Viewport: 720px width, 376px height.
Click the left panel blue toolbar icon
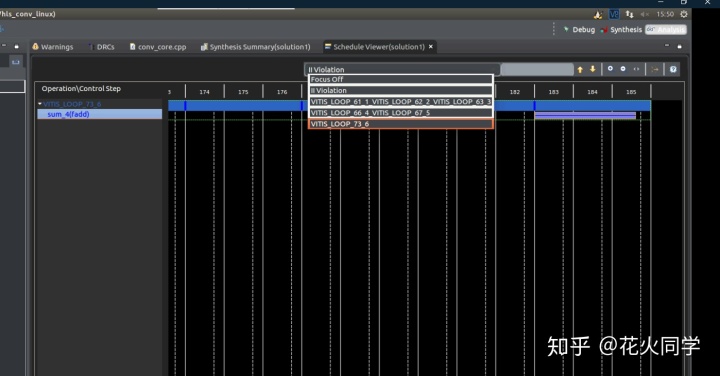pyautogui.click(x=16, y=62)
